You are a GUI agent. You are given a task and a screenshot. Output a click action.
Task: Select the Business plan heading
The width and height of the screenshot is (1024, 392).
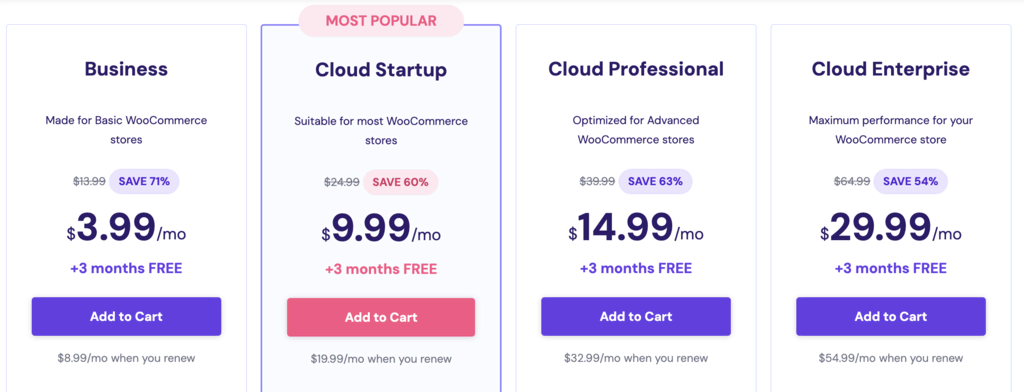point(126,69)
